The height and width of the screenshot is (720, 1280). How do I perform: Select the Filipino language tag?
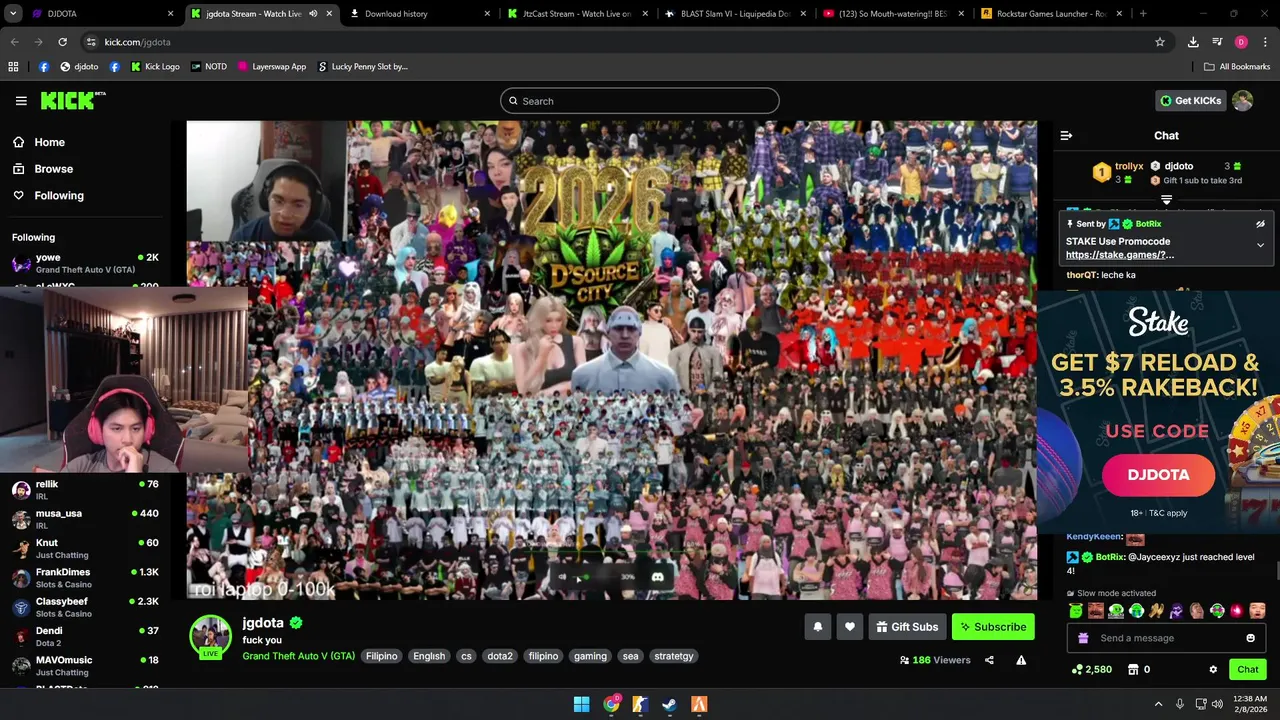[381, 656]
